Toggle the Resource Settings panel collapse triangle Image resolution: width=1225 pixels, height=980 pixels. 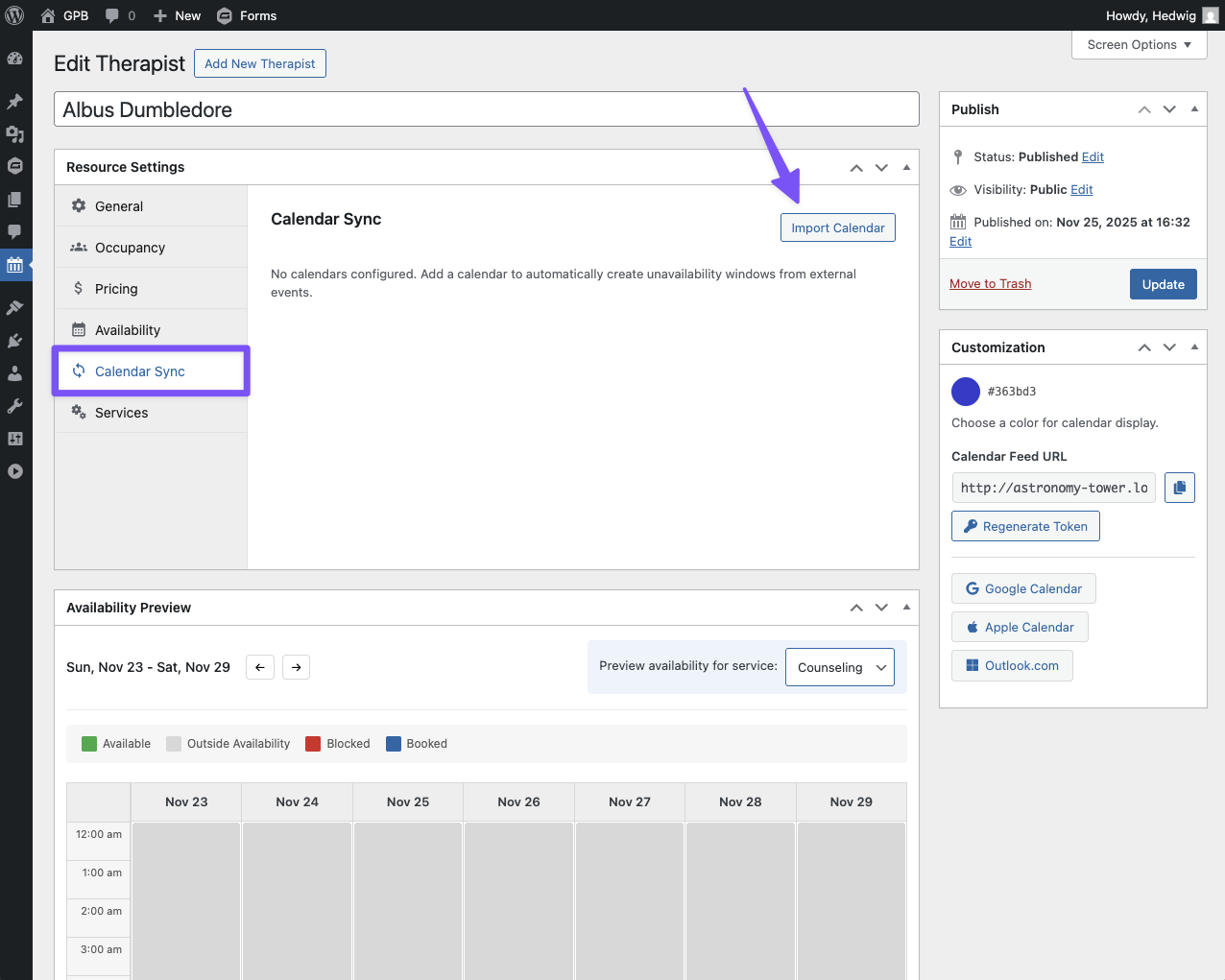(x=906, y=167)
